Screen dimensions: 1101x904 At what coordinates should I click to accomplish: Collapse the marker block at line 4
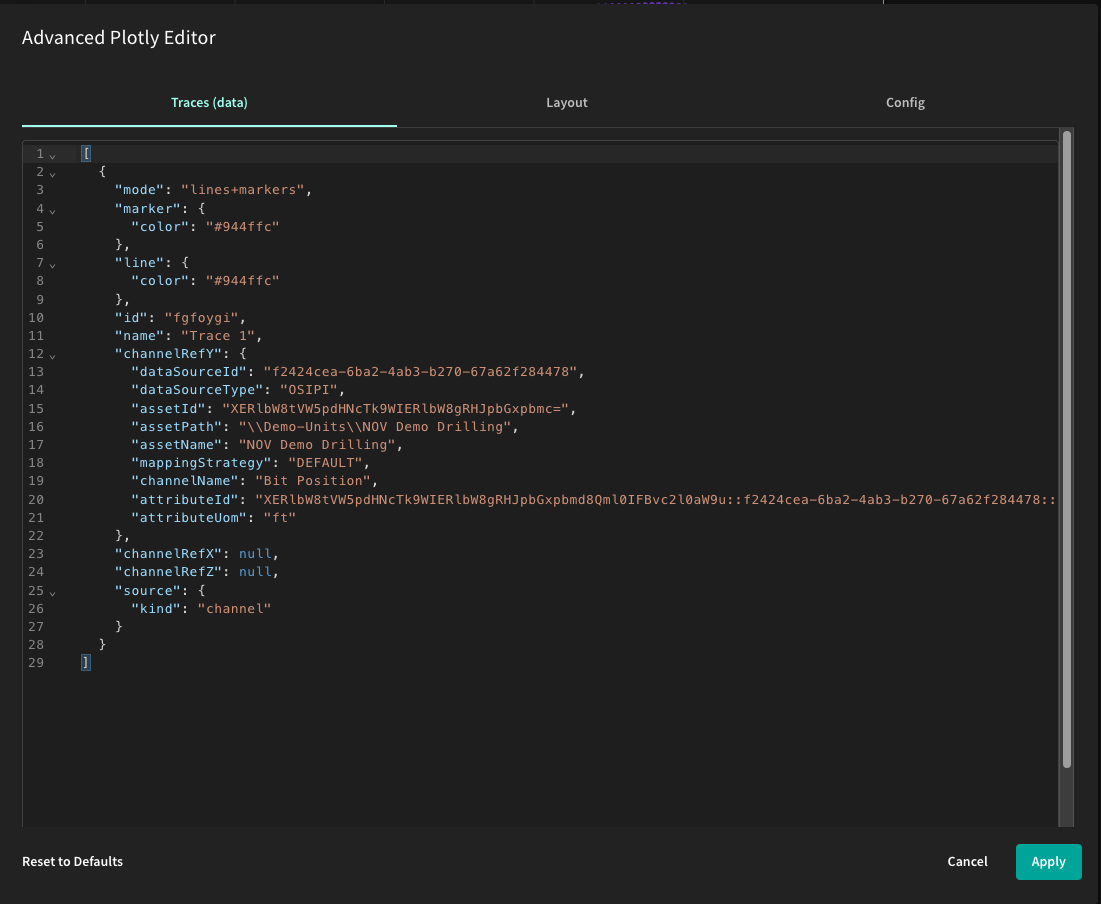tap(53, 211)
